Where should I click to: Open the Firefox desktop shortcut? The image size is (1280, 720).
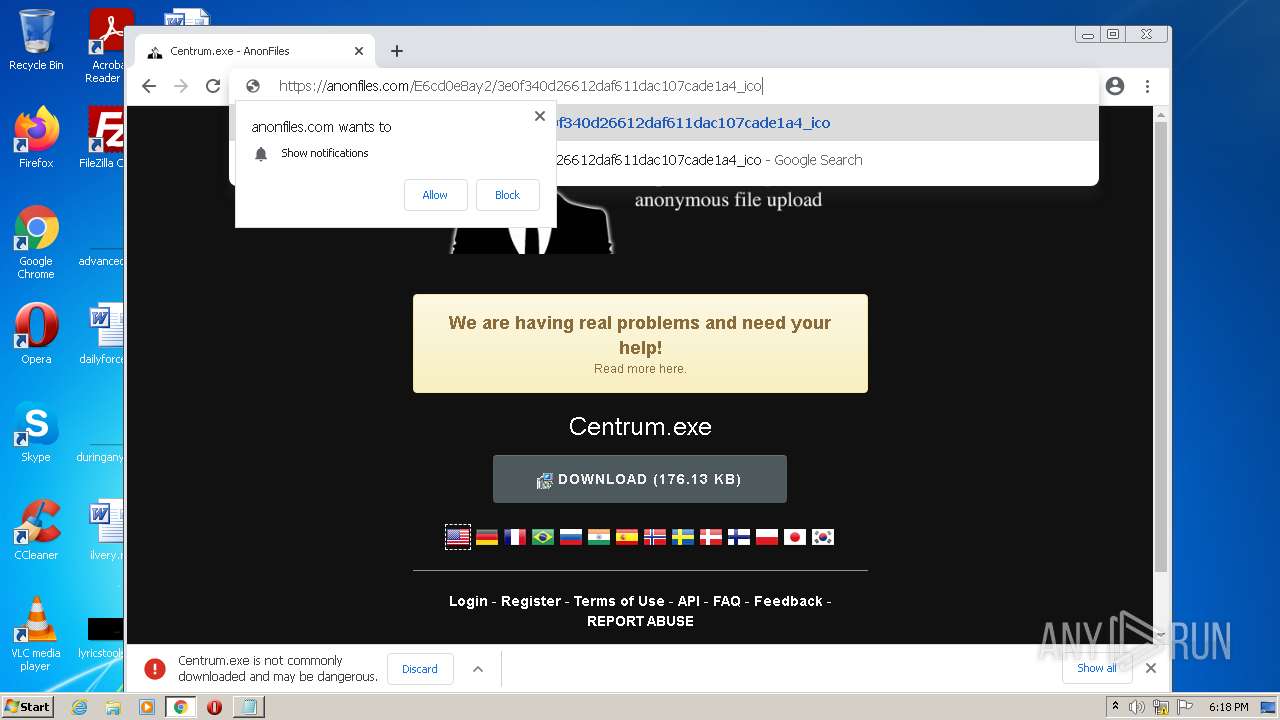pos(36,137)
